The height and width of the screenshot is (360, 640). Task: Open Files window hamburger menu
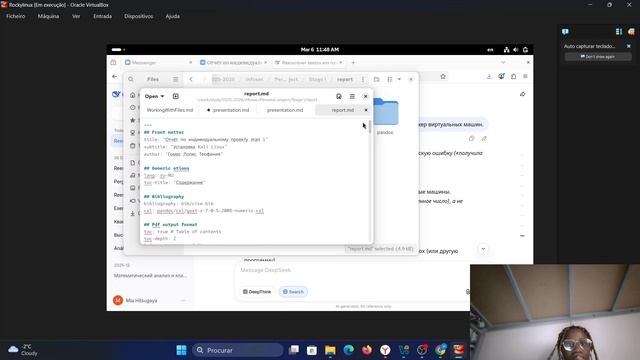click(x=176, y=79)
